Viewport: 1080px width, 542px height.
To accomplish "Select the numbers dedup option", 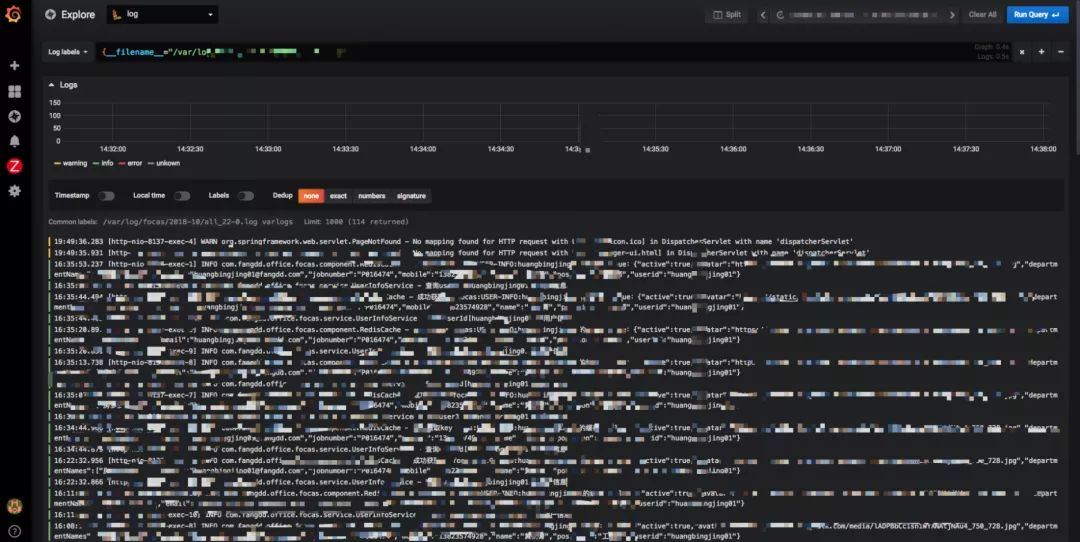I will coord(371,196).
